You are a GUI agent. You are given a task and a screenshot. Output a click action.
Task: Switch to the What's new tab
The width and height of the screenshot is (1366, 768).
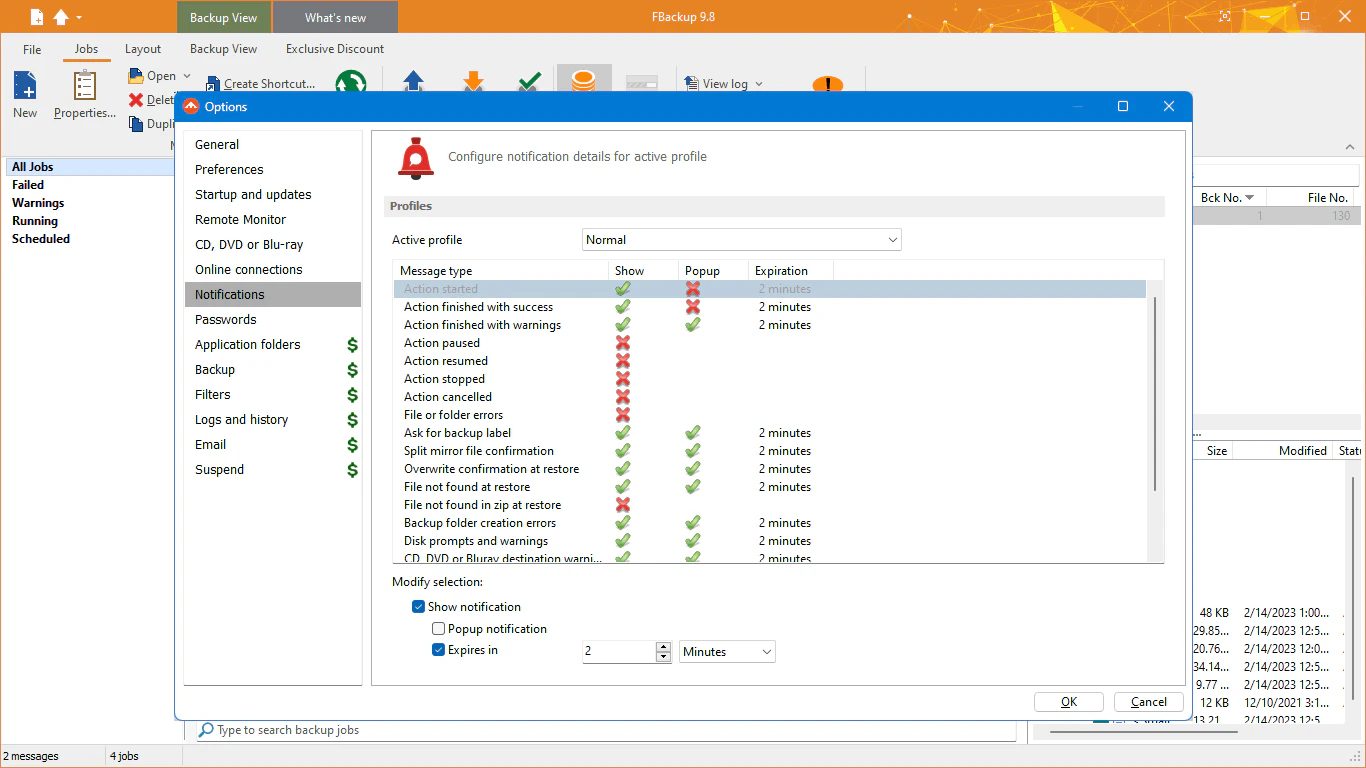coord(335,16)
